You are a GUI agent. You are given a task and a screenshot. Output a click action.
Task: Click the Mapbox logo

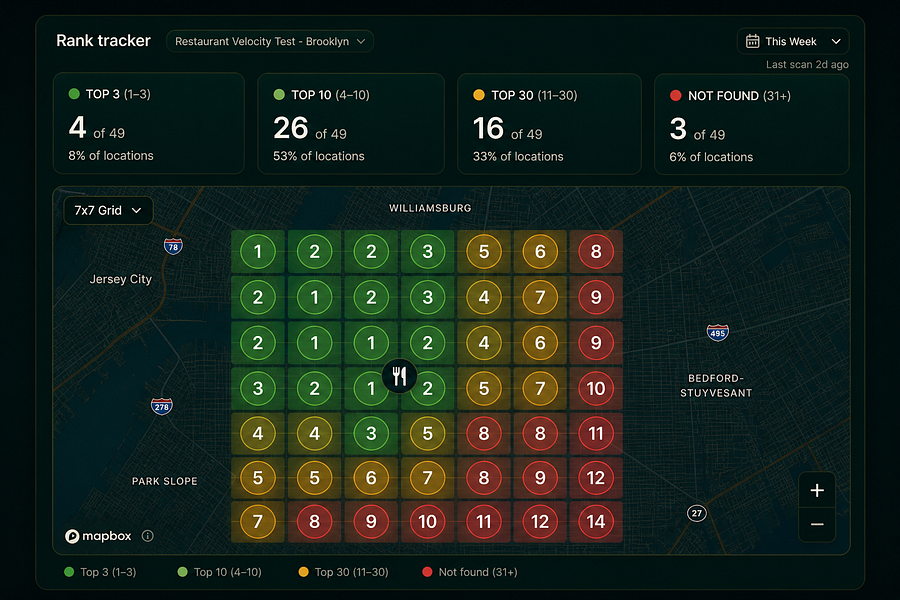click(98, 536)
